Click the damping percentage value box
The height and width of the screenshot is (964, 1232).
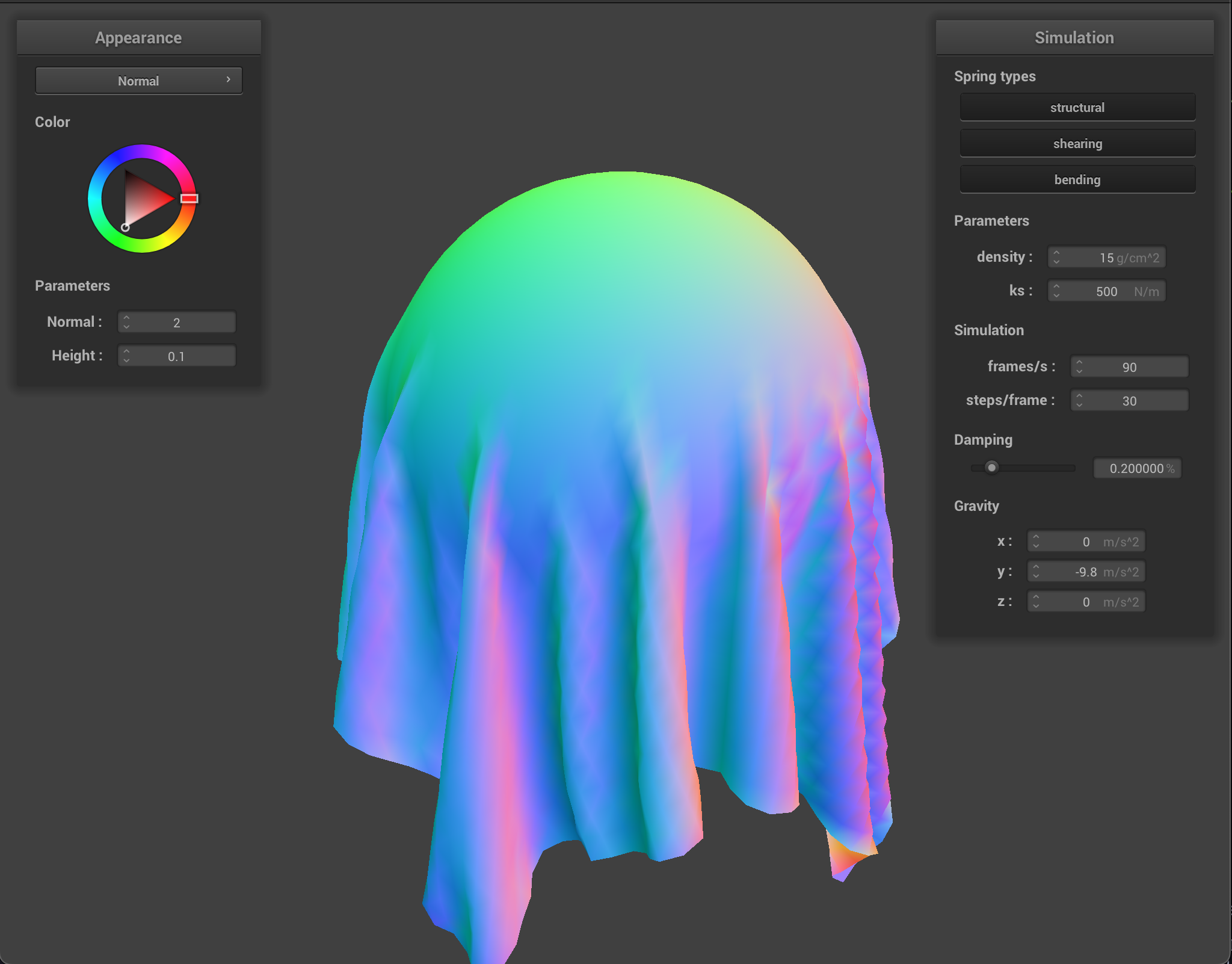(x=1136, y=468)
